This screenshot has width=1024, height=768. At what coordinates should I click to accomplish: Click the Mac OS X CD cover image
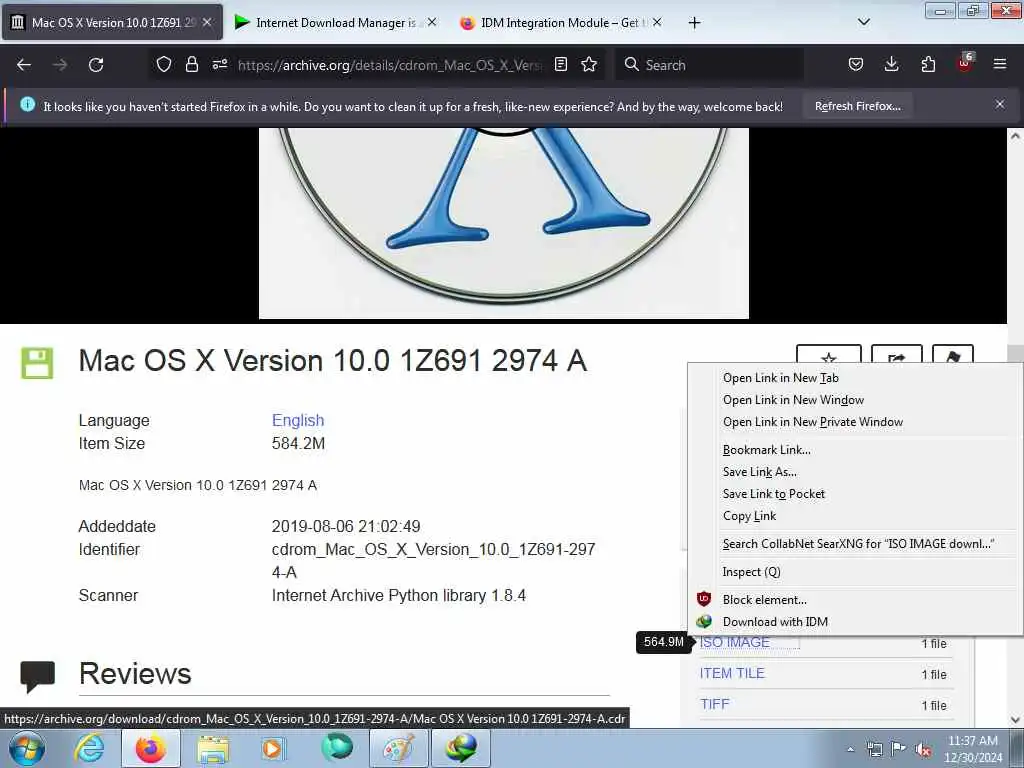[x=504, y=223]
